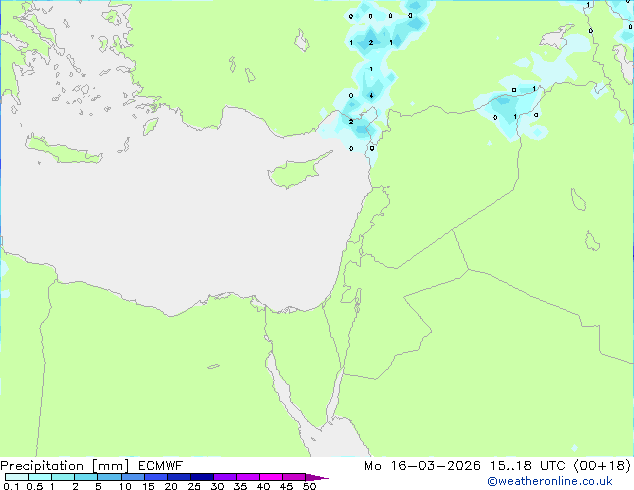Click the "25" legend scale label
The image size is (634, 490).
194,486
